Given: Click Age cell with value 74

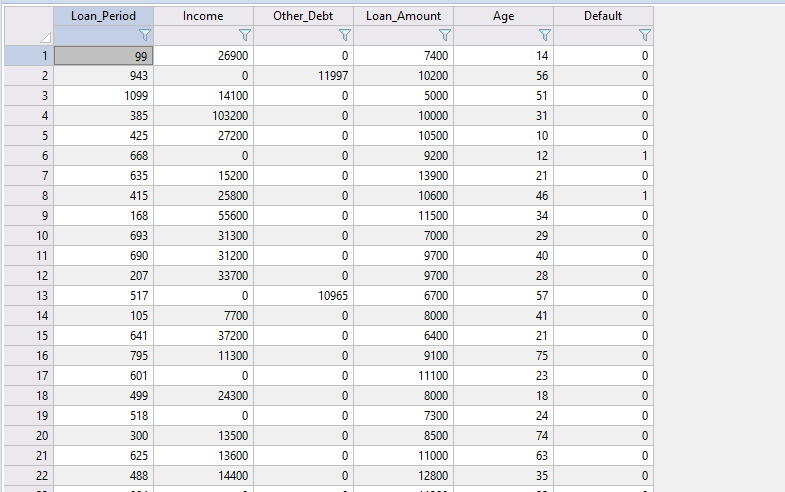Looking at the screenshot, I should tap(504, 436).
